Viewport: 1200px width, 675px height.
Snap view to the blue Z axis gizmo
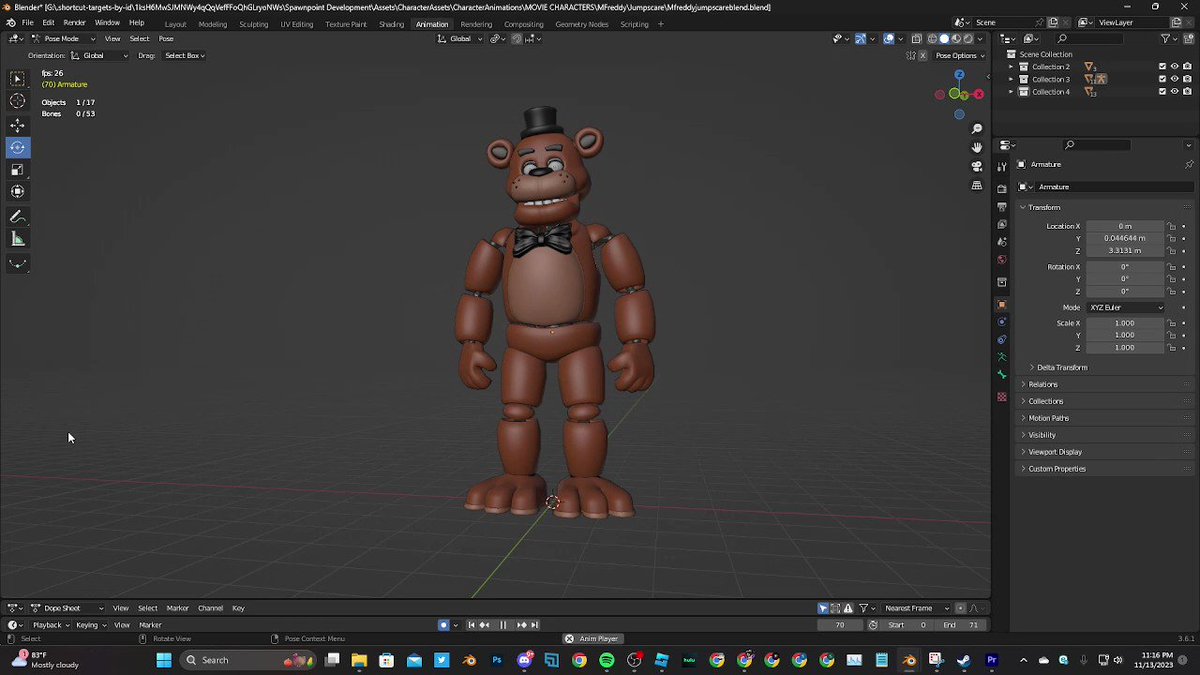pos(959,75)
